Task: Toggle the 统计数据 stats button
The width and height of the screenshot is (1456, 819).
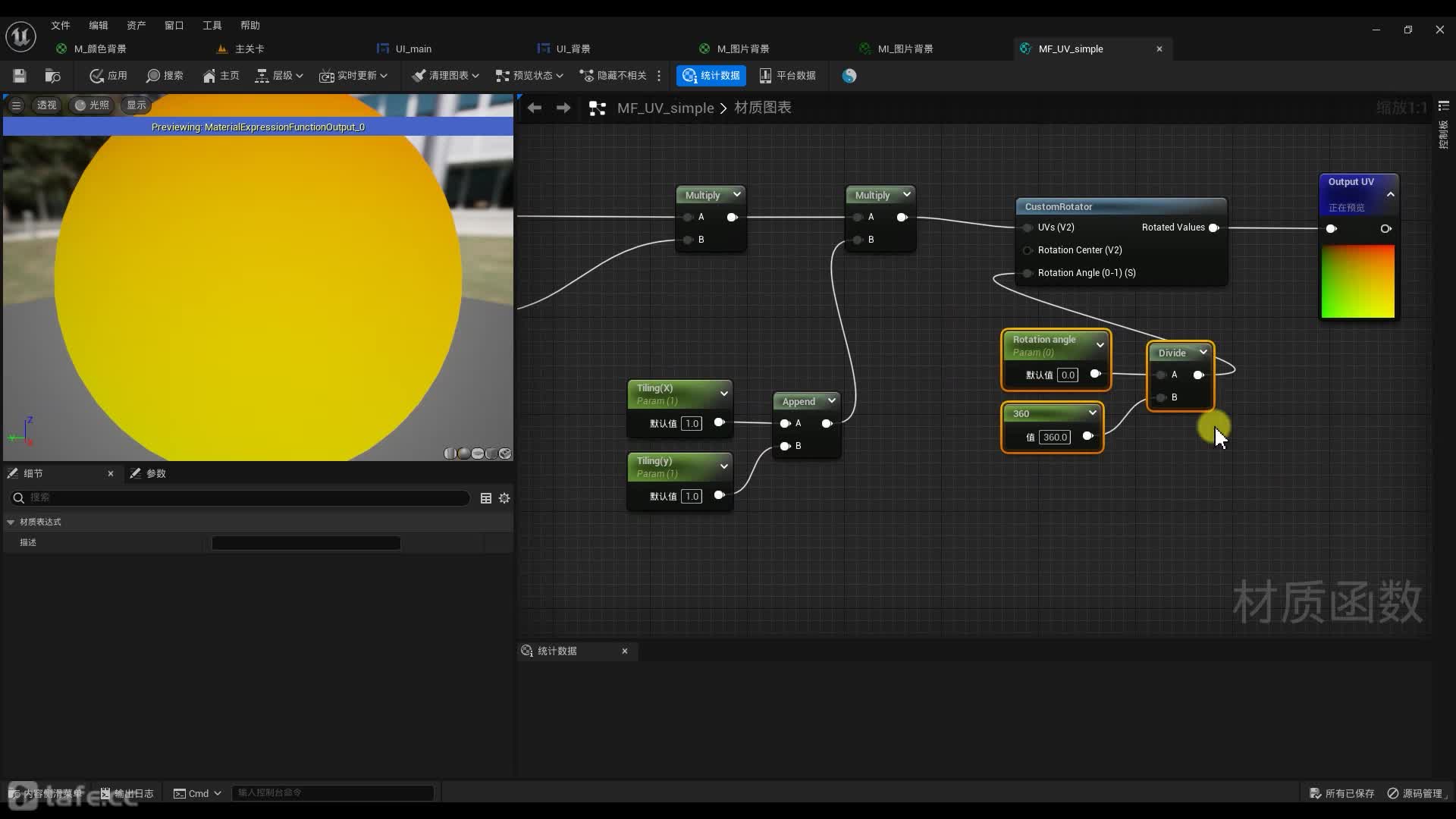Action: [711, 76]
